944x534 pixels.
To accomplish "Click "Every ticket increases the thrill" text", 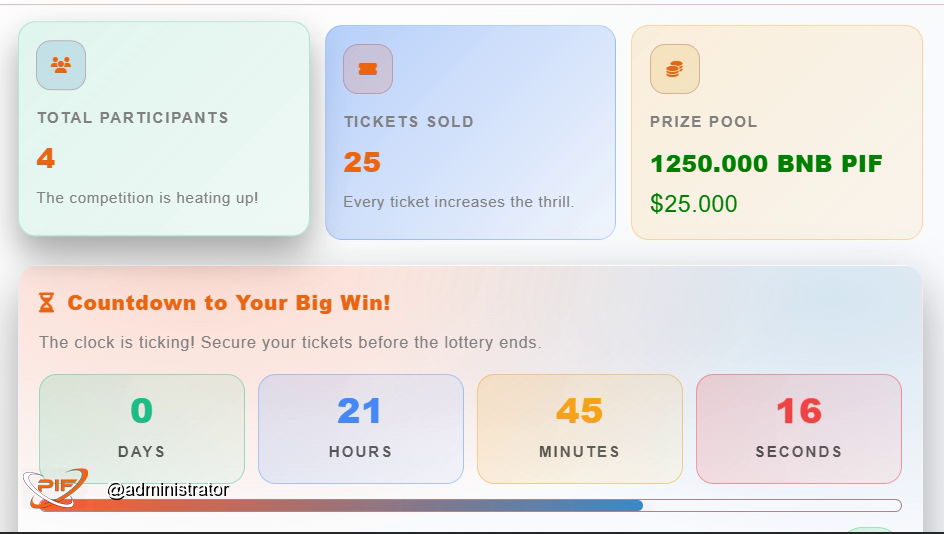I will [x=458, y=202].
